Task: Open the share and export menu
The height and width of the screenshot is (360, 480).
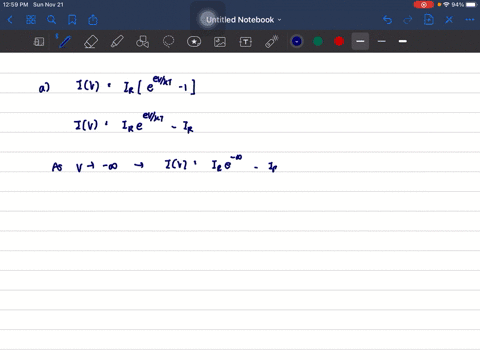Action: (x=93, y=20)
